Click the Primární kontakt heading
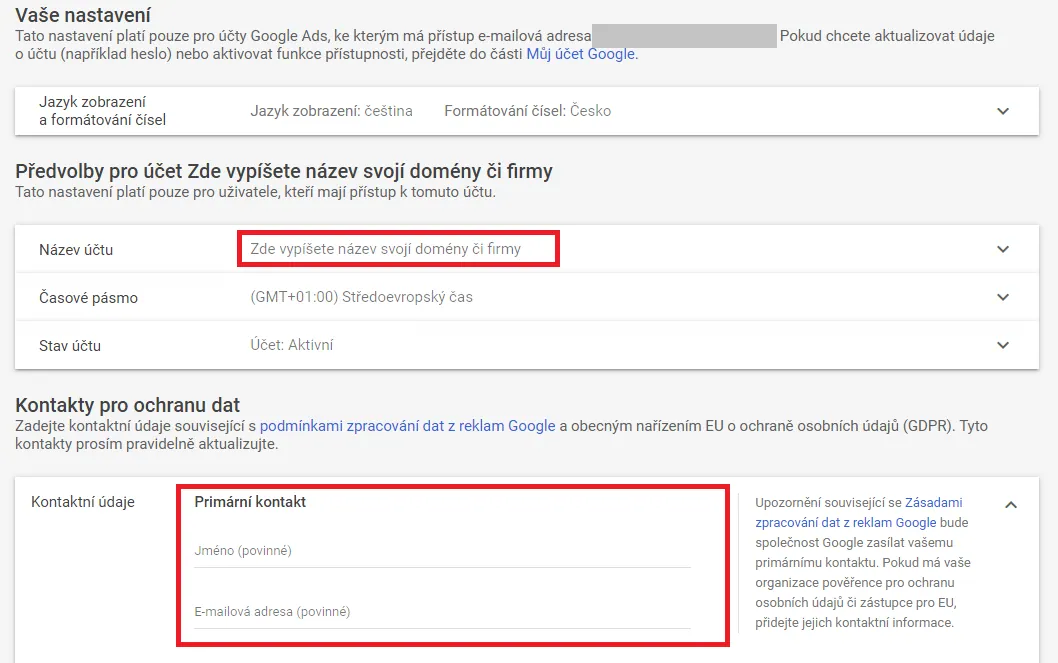 250,502
